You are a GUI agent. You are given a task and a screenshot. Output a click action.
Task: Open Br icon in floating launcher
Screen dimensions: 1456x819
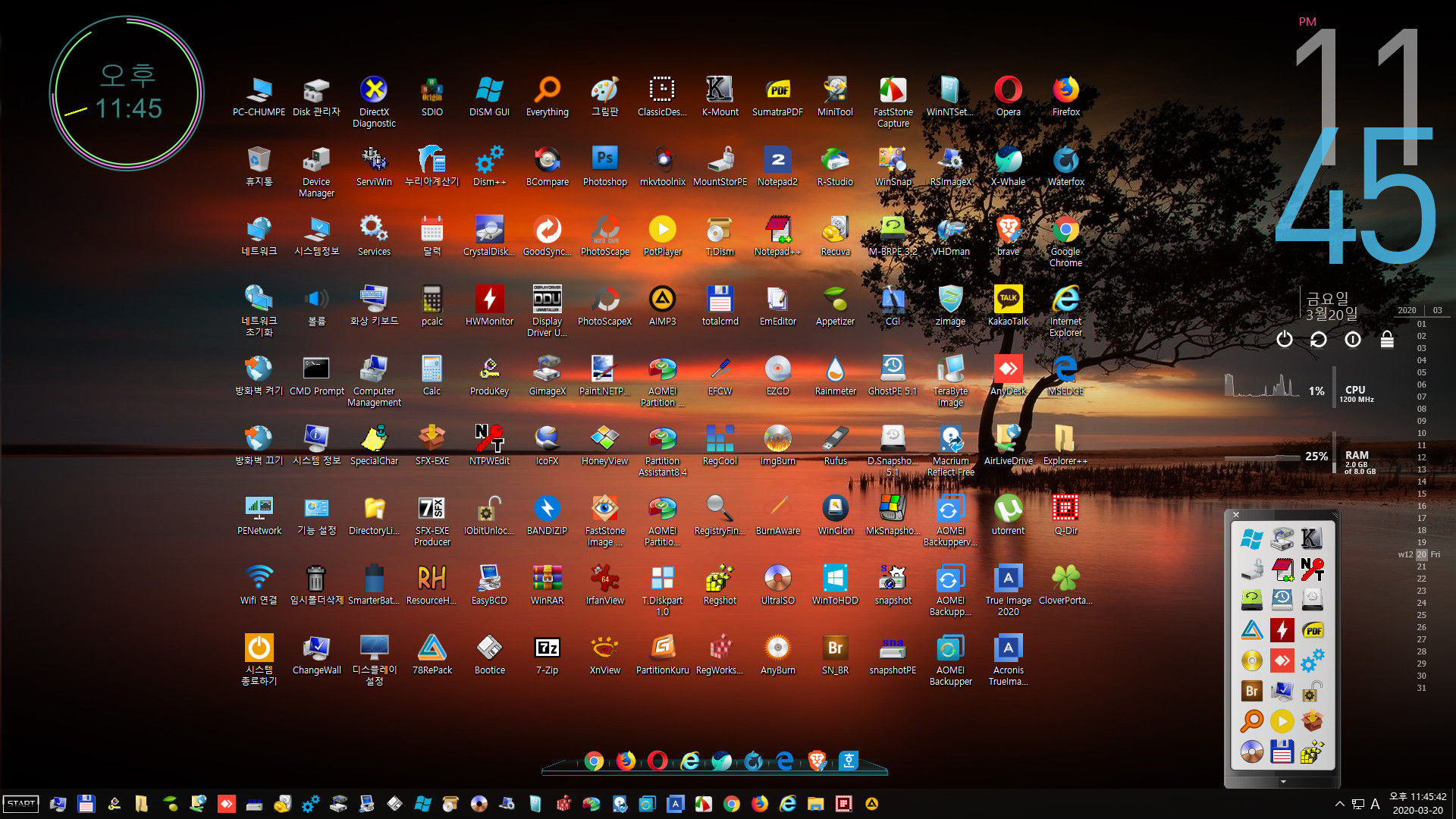pyautogui.click(x=1251, y=691)
